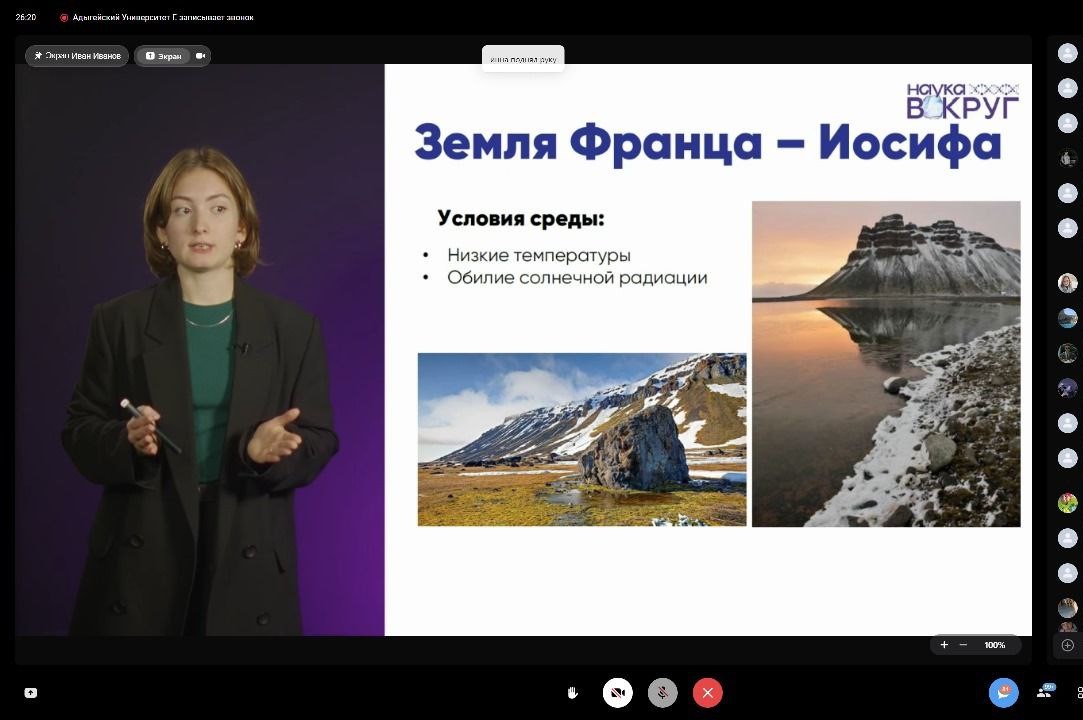Select the Экран tab
The width and height of the screenshot is (1083, 720).
click(164, 56)
